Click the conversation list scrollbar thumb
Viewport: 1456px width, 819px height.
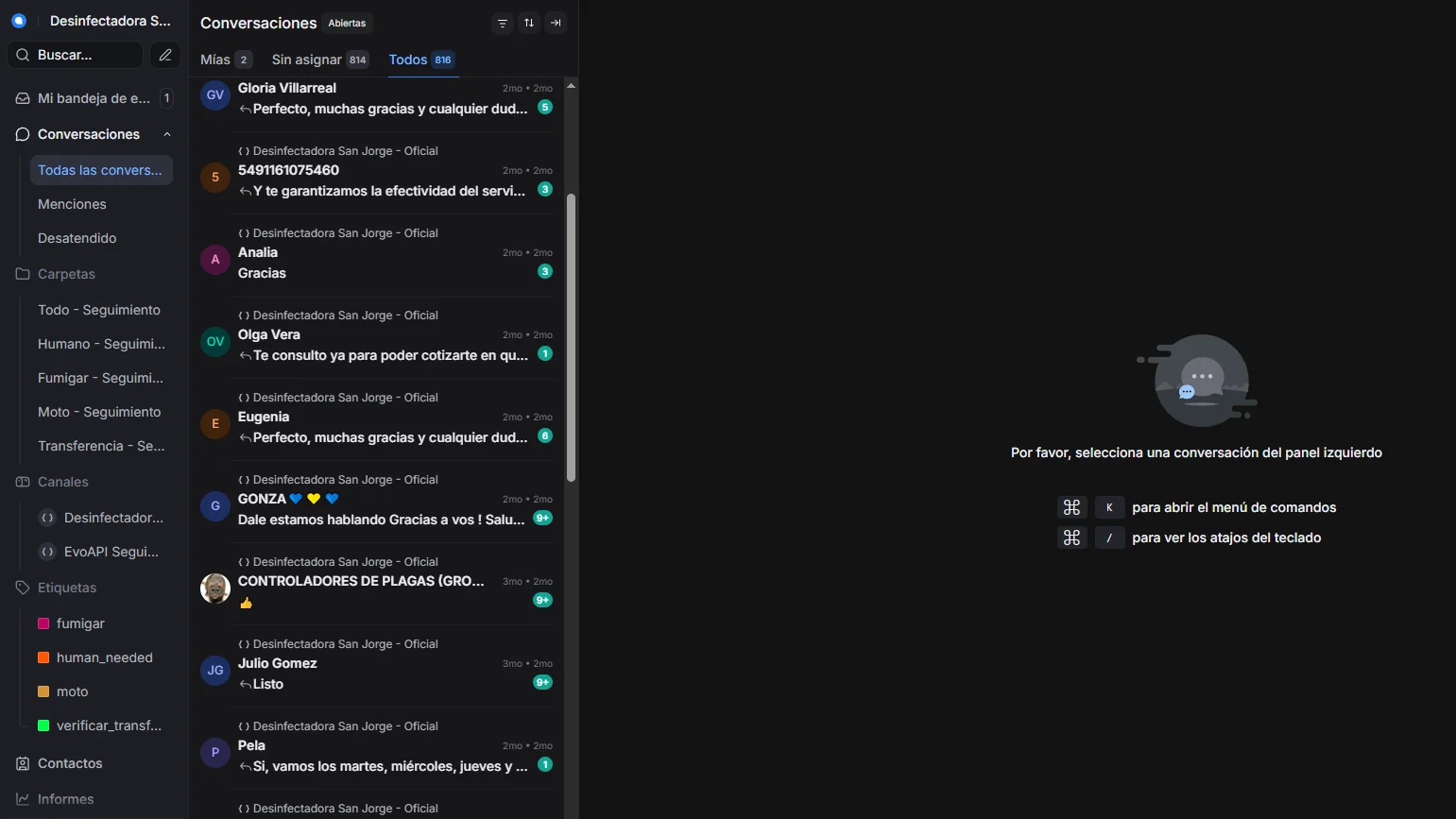tap(571, 337)
